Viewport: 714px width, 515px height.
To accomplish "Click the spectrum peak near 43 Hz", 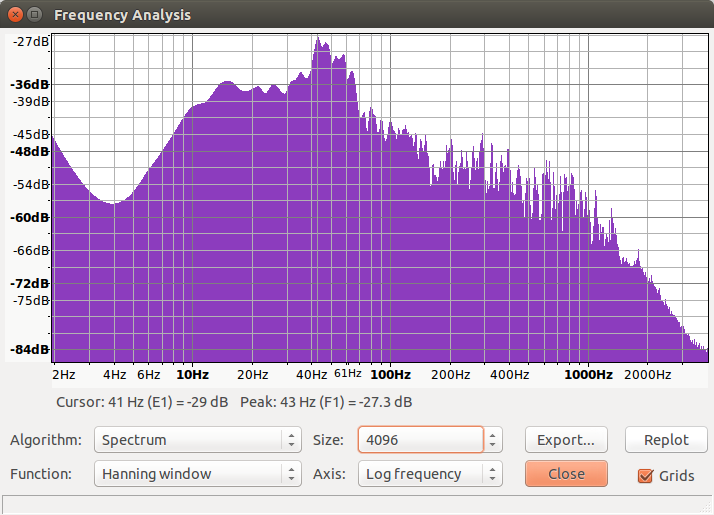I will pyautogui.click(x=318, y=39).
